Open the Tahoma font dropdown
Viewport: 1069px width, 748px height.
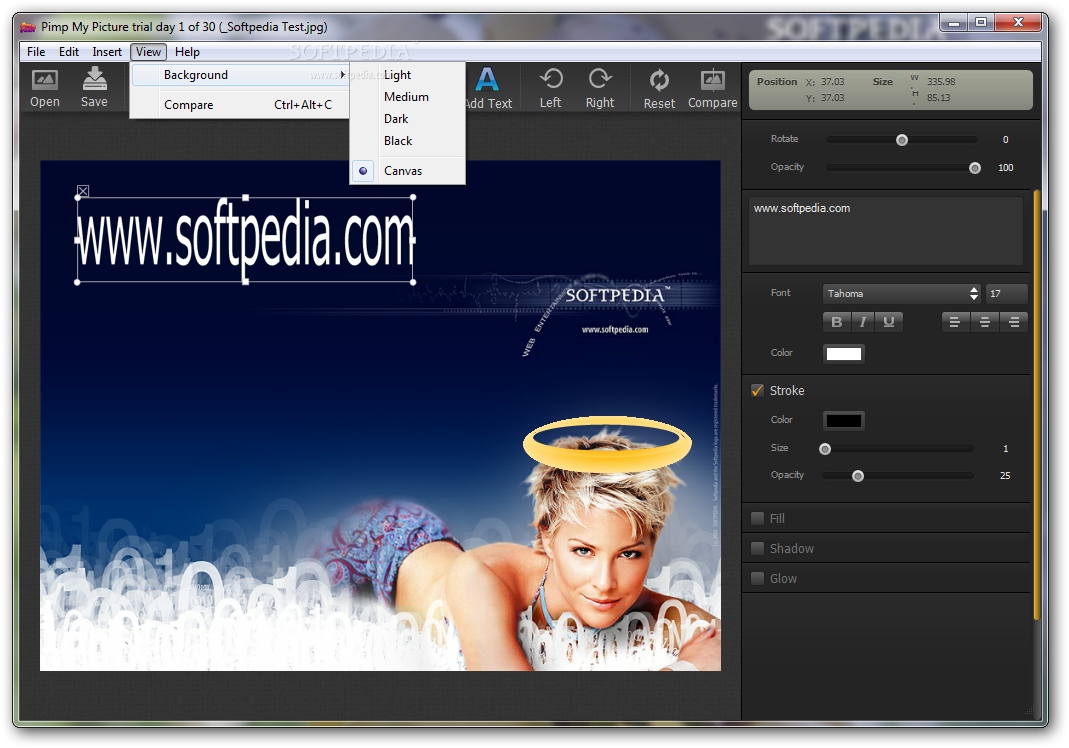[901, 293]
